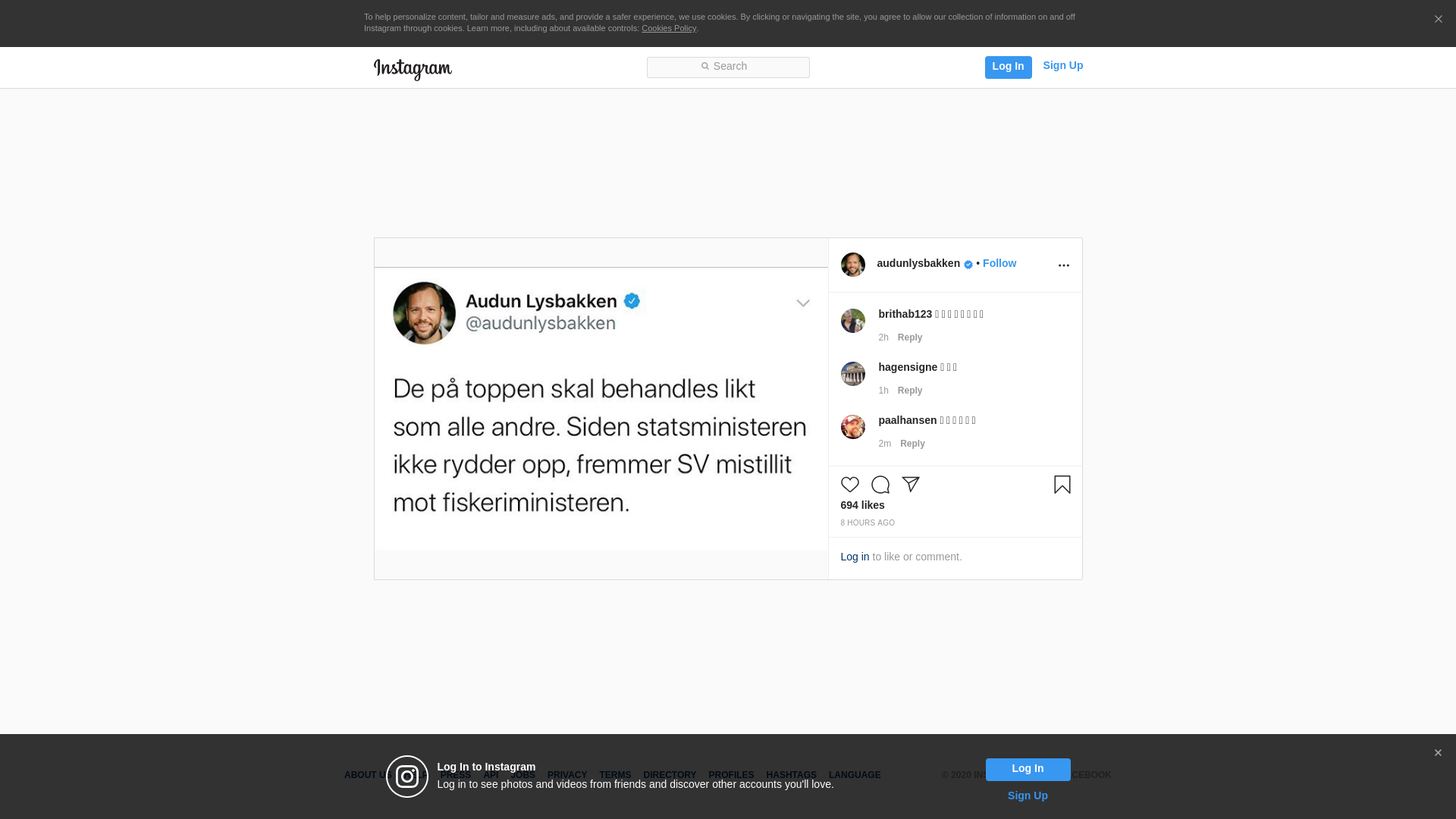Save post with bookmark icon
This screenshot has height=819, width=1456.
(1062, 485)
